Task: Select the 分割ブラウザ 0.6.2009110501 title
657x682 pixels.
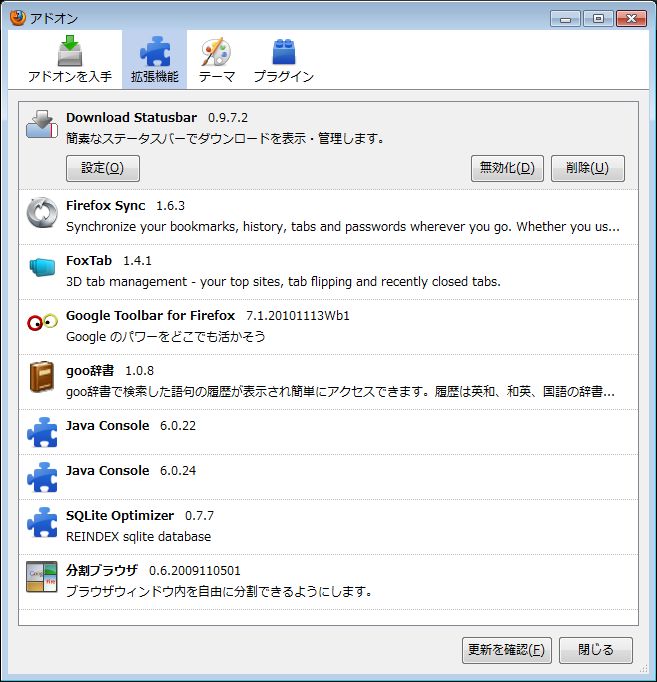Action: pos(153,570)
